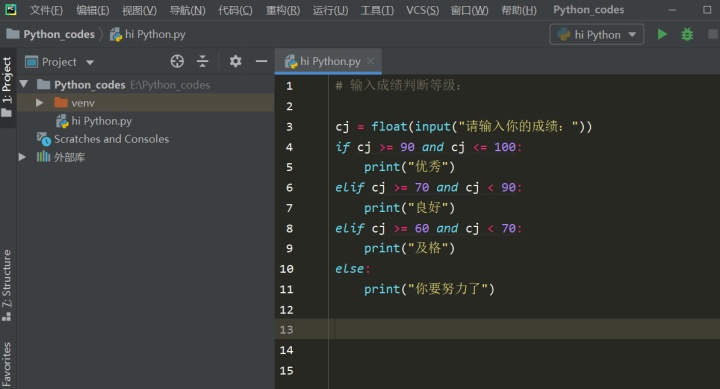
Task: Open the VCS(S) menu
Action: pos(422,10)
